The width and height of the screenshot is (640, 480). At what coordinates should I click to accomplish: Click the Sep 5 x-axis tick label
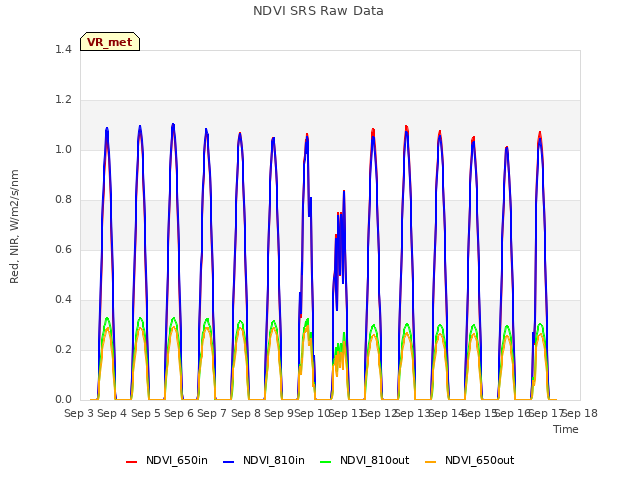145,413
